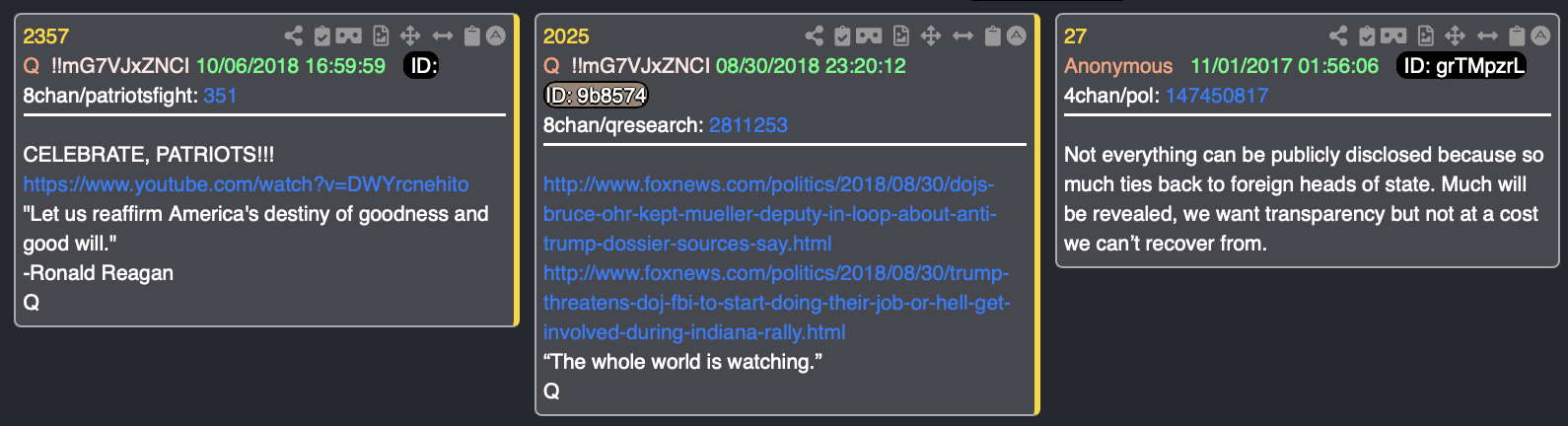Open 8chan qresearch post 2811253
Image resolution: width=1568 pixels, height=426 pixels.
[748, 125]
